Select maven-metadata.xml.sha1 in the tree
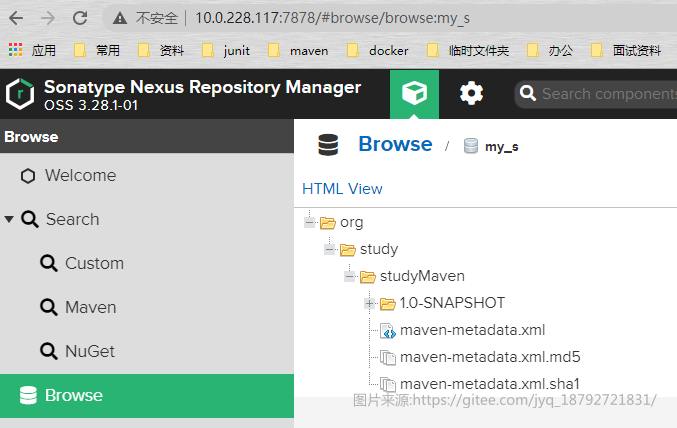Image resolution: width=677 pixels, height=428 pixels. click(x=490, y=384)
